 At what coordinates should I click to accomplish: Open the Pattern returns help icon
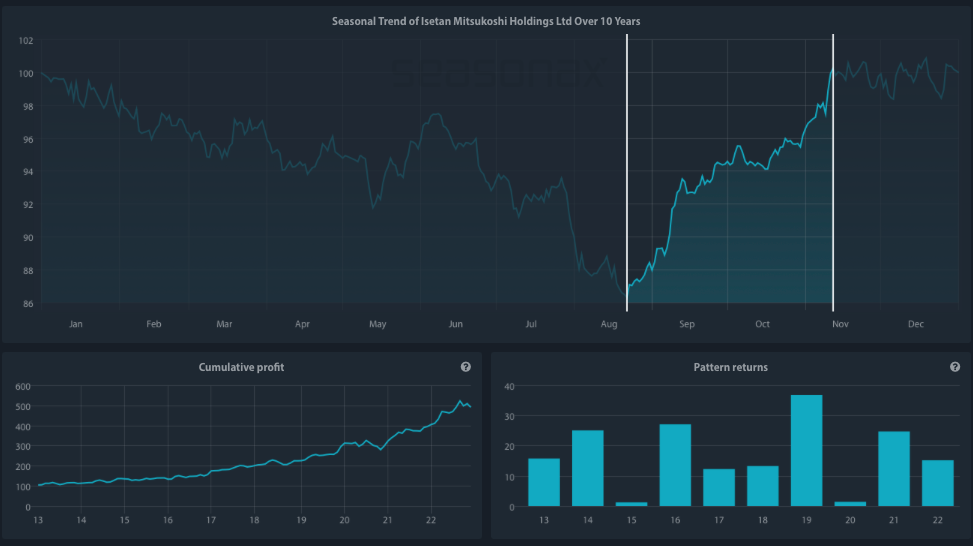955,367
